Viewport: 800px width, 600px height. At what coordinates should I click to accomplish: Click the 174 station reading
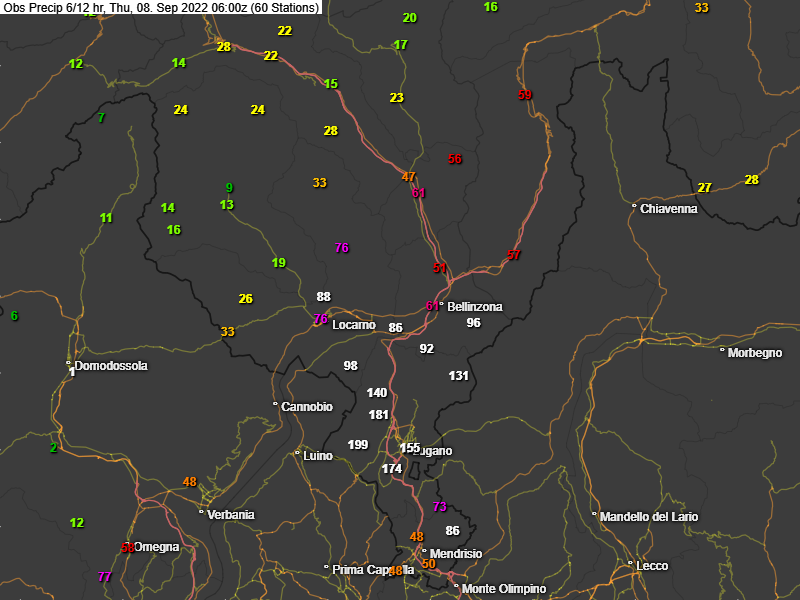[x=391, y=468]
